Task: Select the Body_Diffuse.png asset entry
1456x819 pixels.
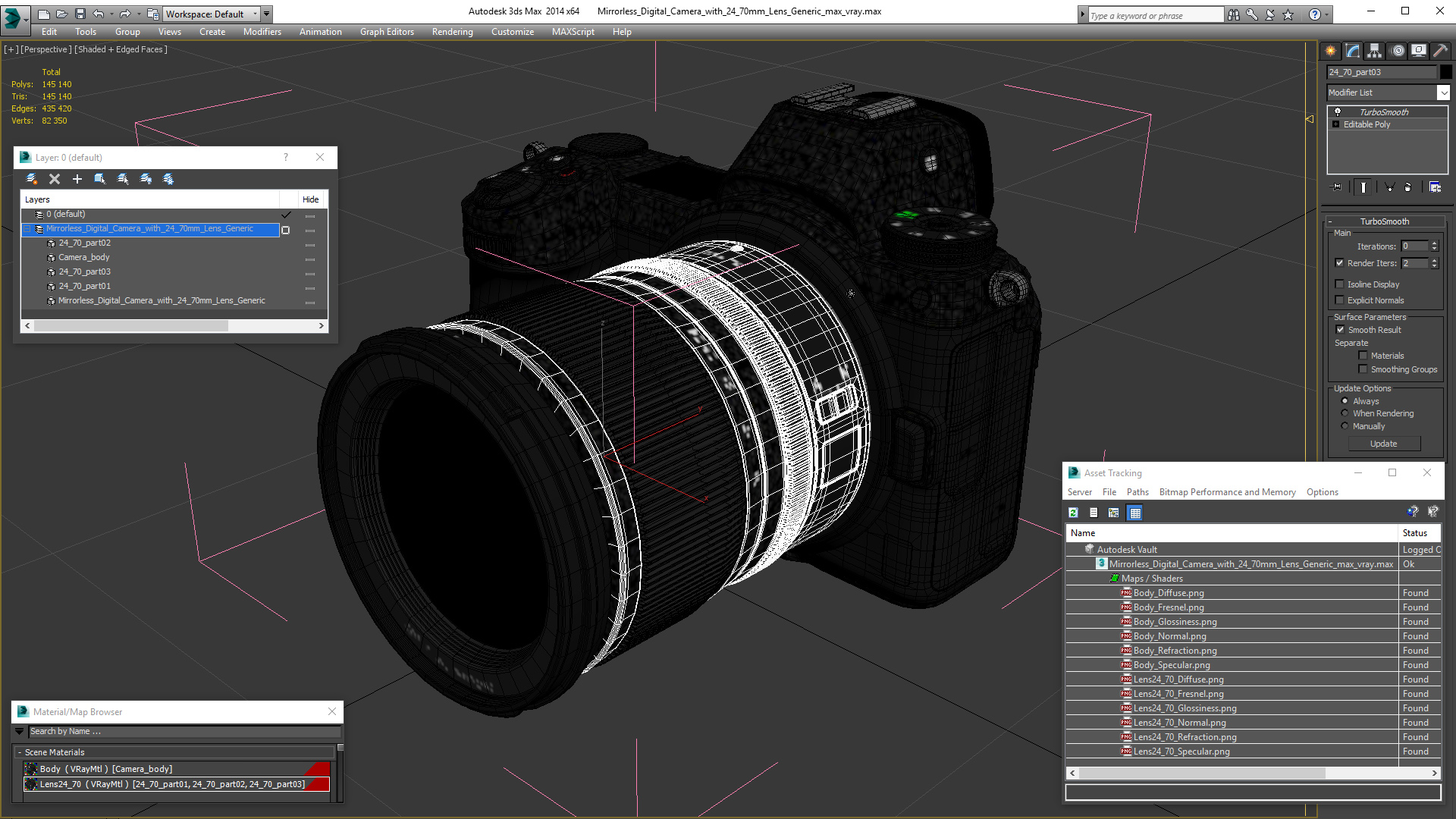Action: pos(1167,592)
